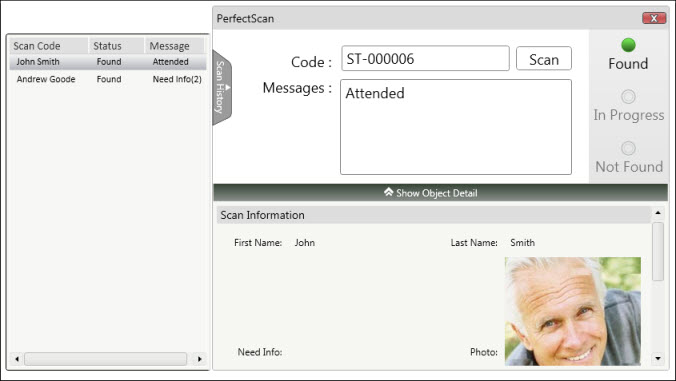Click history list left scroll arrow
This screenshot has height=381, width=676.
pos(17,359)
